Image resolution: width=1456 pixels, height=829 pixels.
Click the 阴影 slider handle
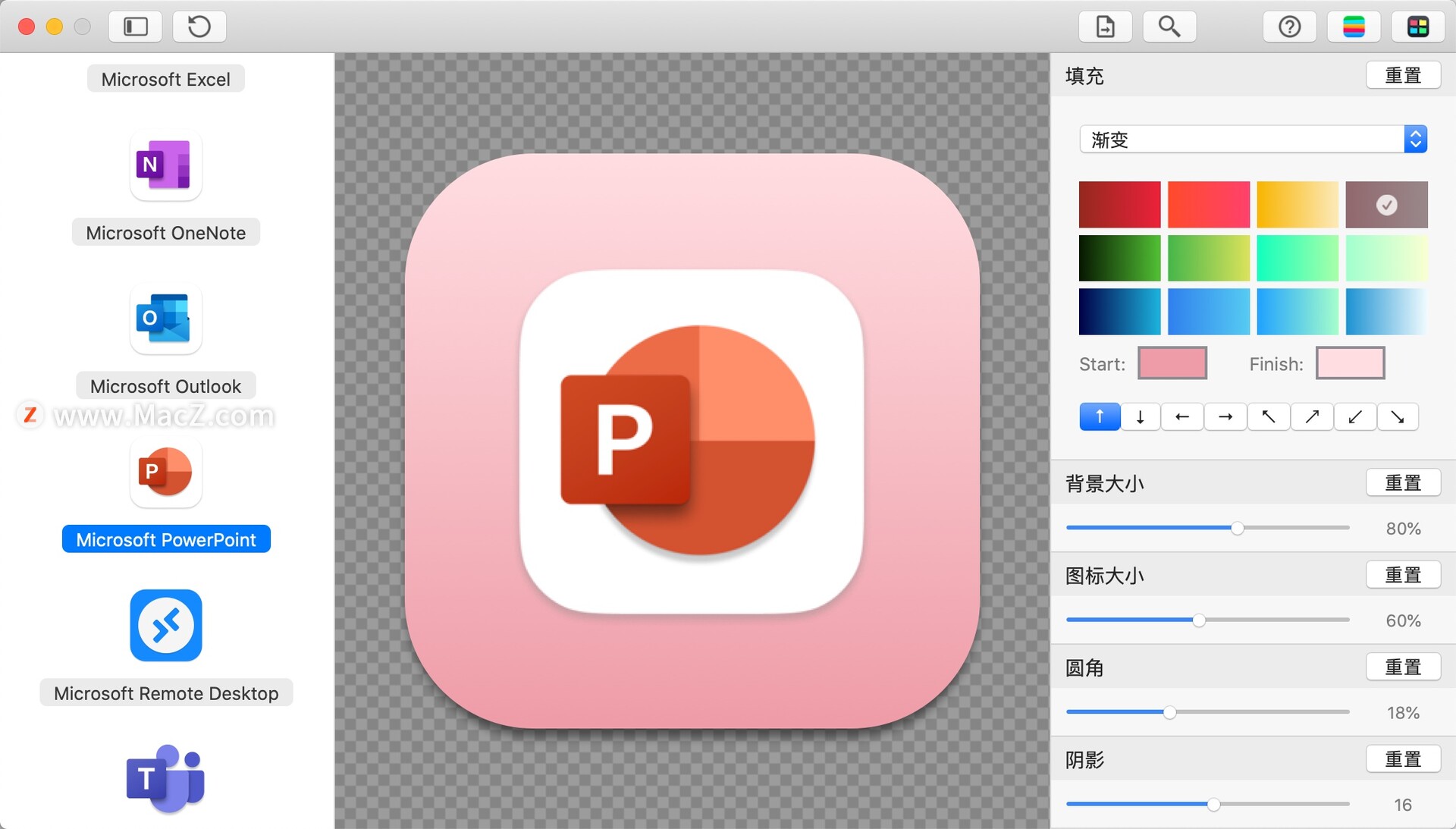pyautogui.click(x=1213, y=804)
